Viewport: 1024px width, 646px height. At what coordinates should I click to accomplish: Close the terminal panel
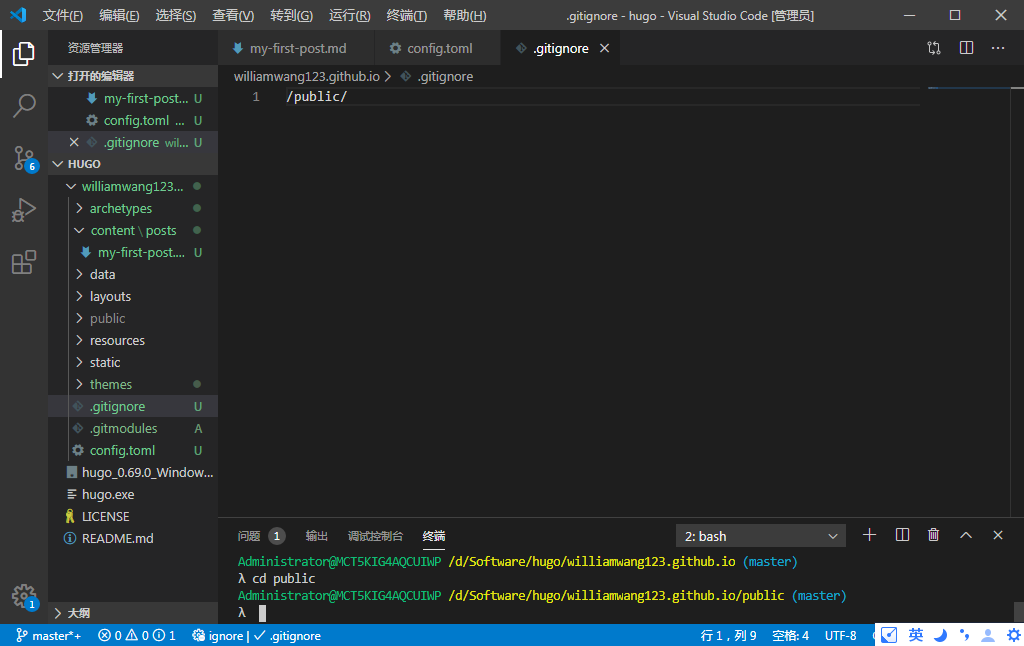pyautogui.click(x=998, y=535)
